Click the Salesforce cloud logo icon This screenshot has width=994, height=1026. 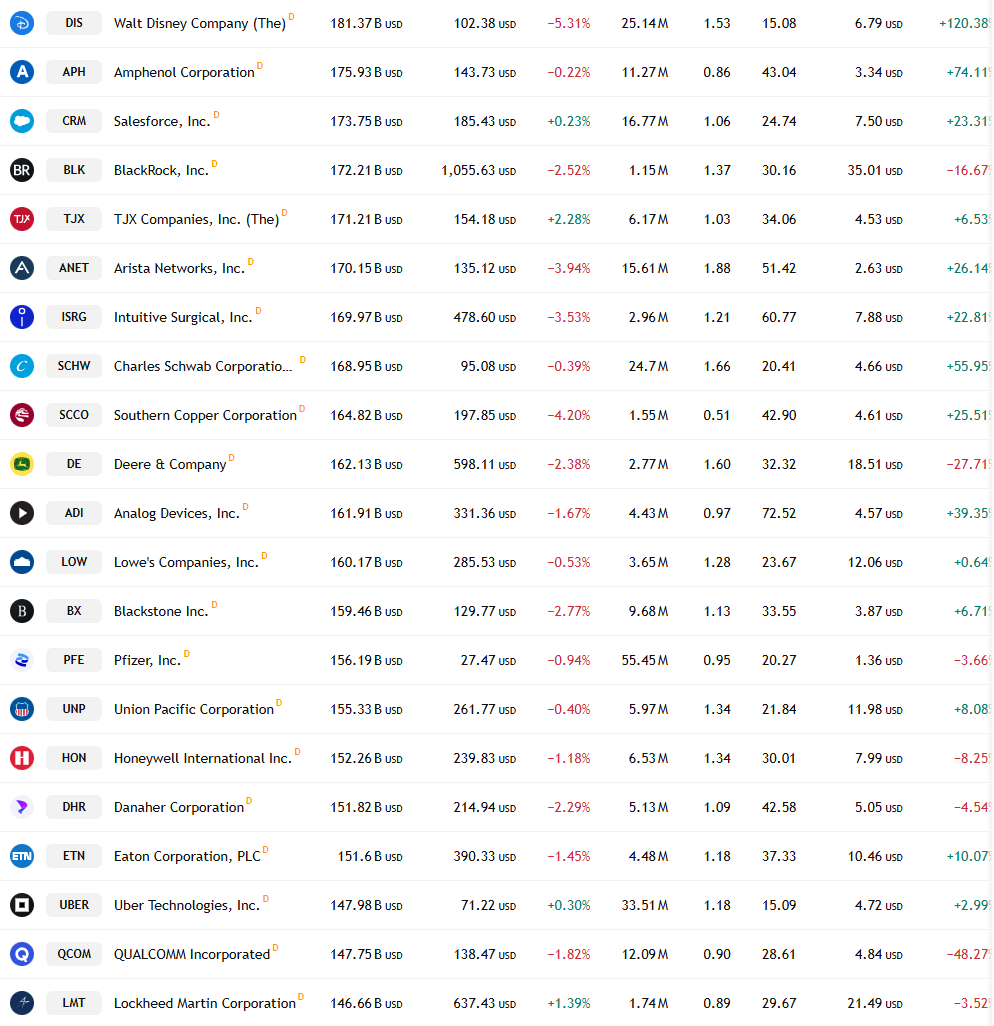[22, 121]
